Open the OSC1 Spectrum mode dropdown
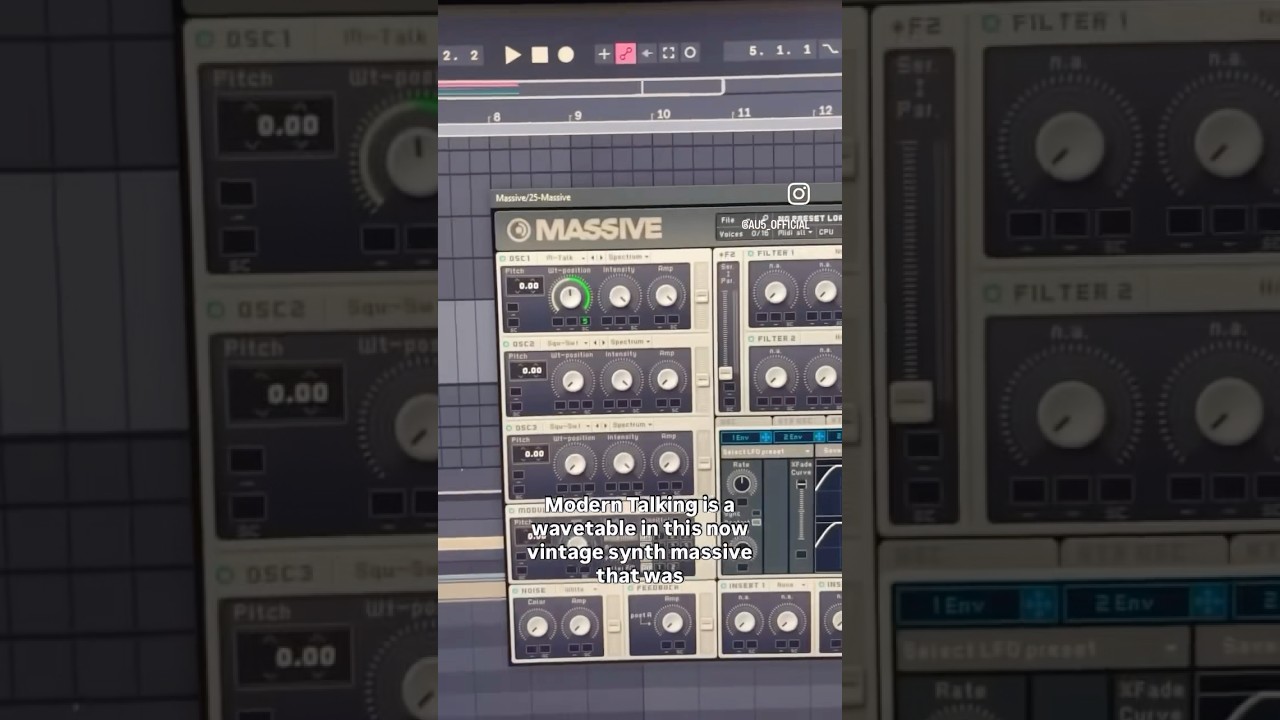Image resolution: width=1280 pixels, height=720 pixels. (x=629, y=258)
